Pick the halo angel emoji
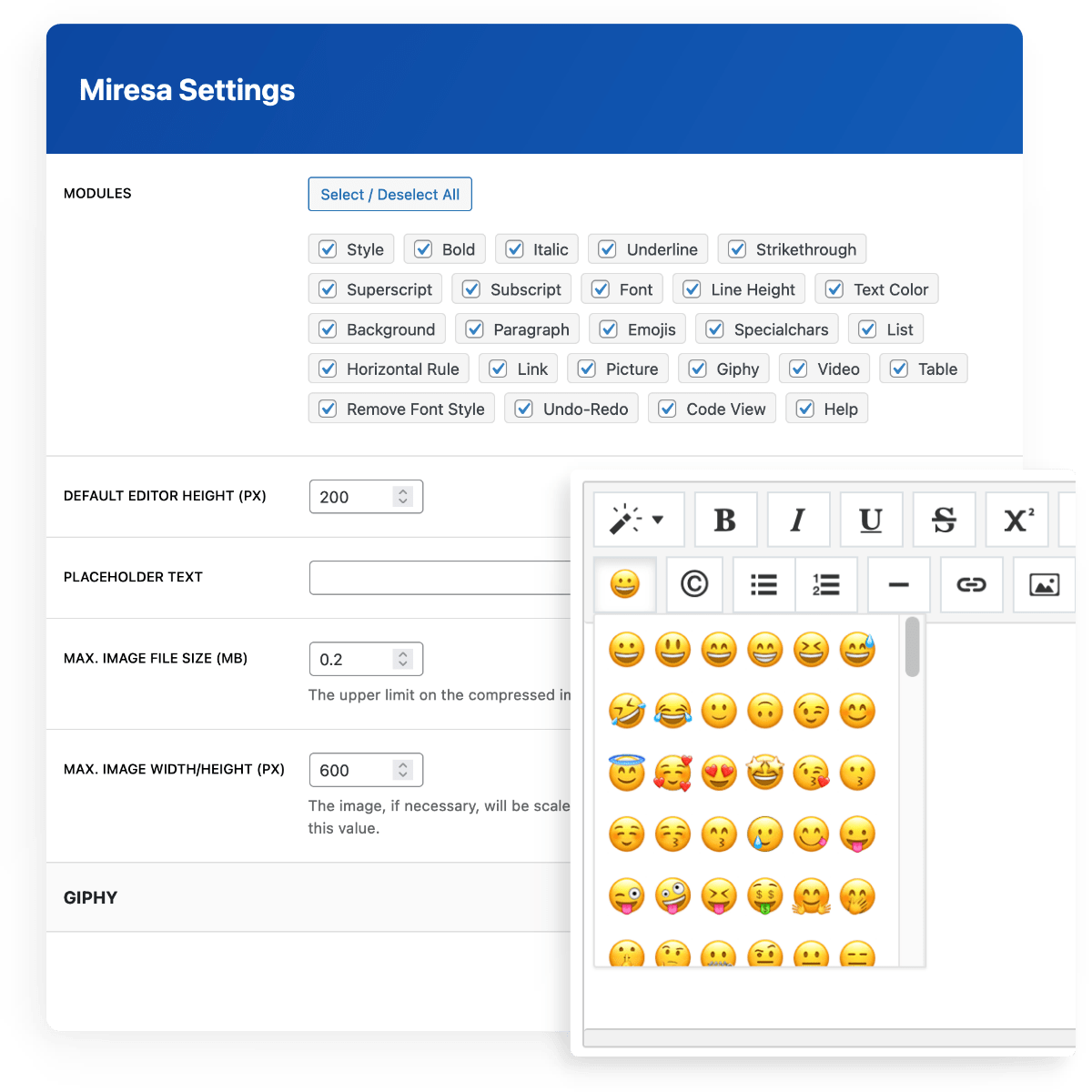The width and height of the screenshot is (1092, 1092). pyautogui.click(x=627, y=773)
